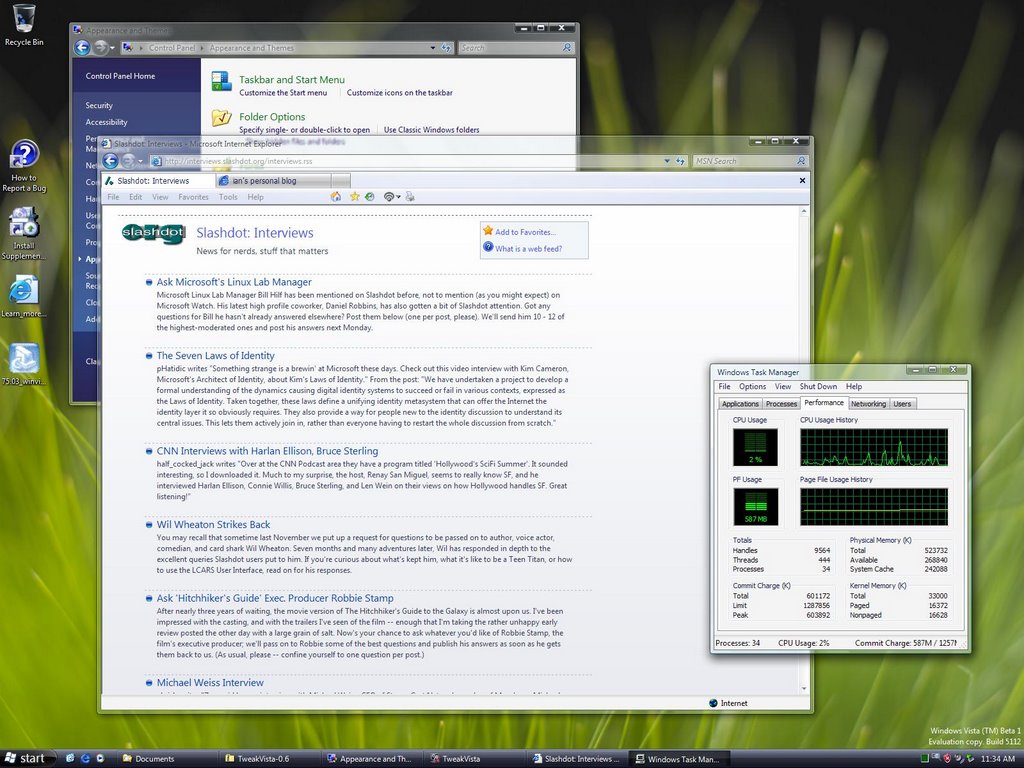Open the recent pages dropdown beside the IE forward button

(x=141, y=161)
